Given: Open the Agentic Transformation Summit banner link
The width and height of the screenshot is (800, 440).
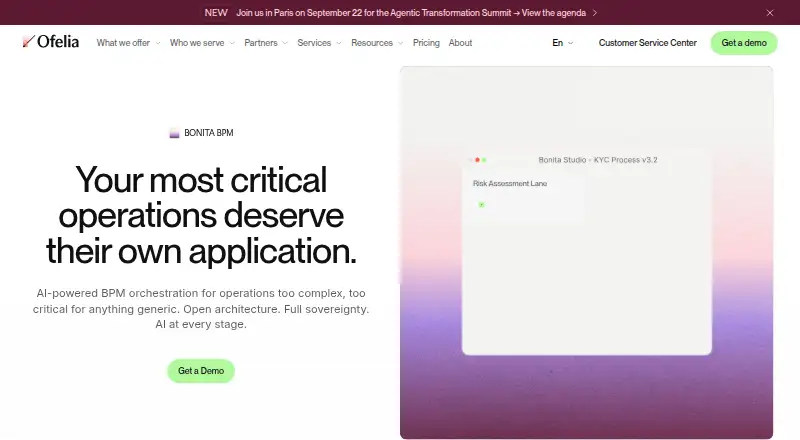Looking at the screenshot, I should click(411, 13).
